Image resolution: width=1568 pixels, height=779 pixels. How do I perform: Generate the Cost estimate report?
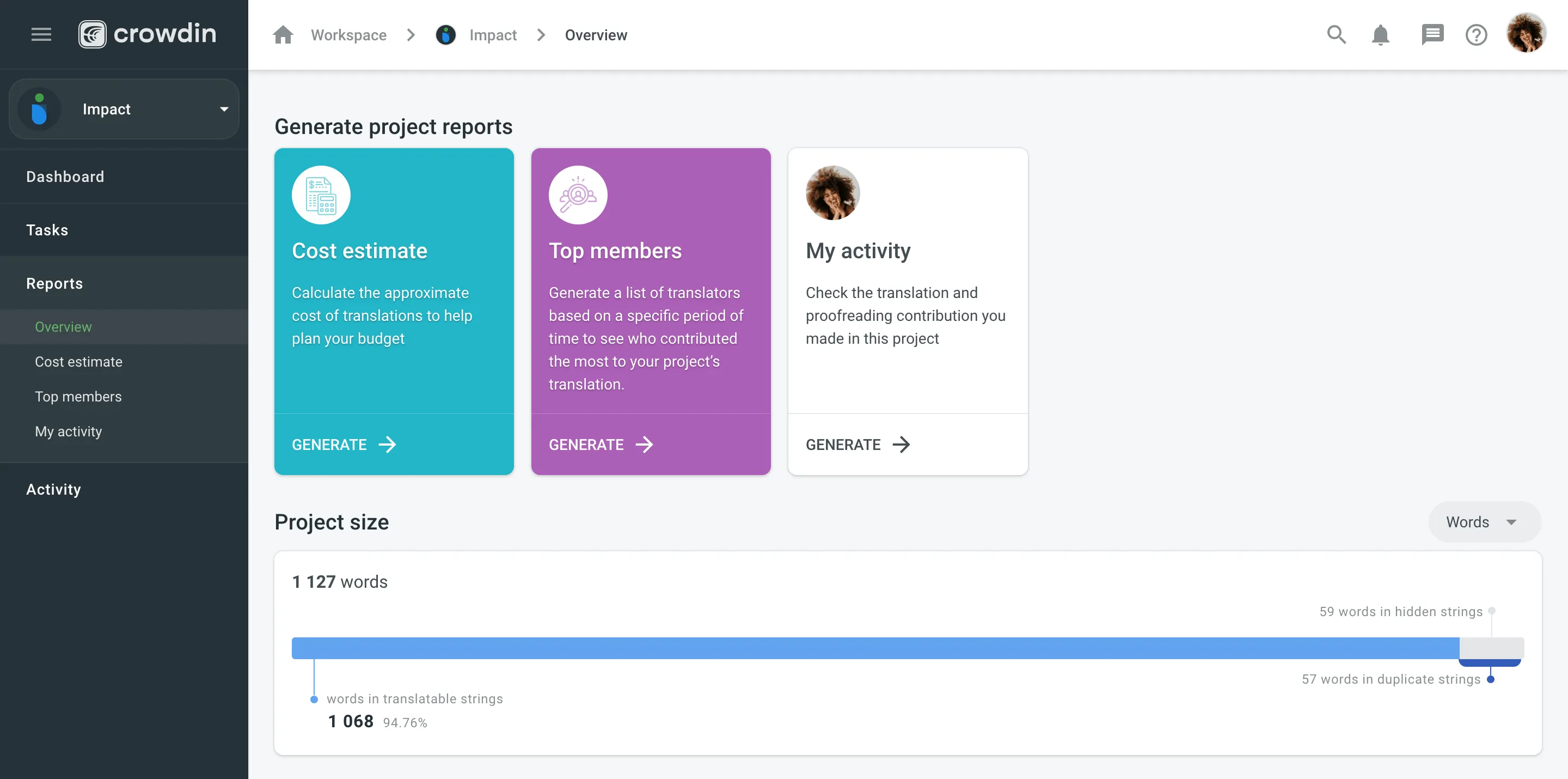[x=343, y=443]
